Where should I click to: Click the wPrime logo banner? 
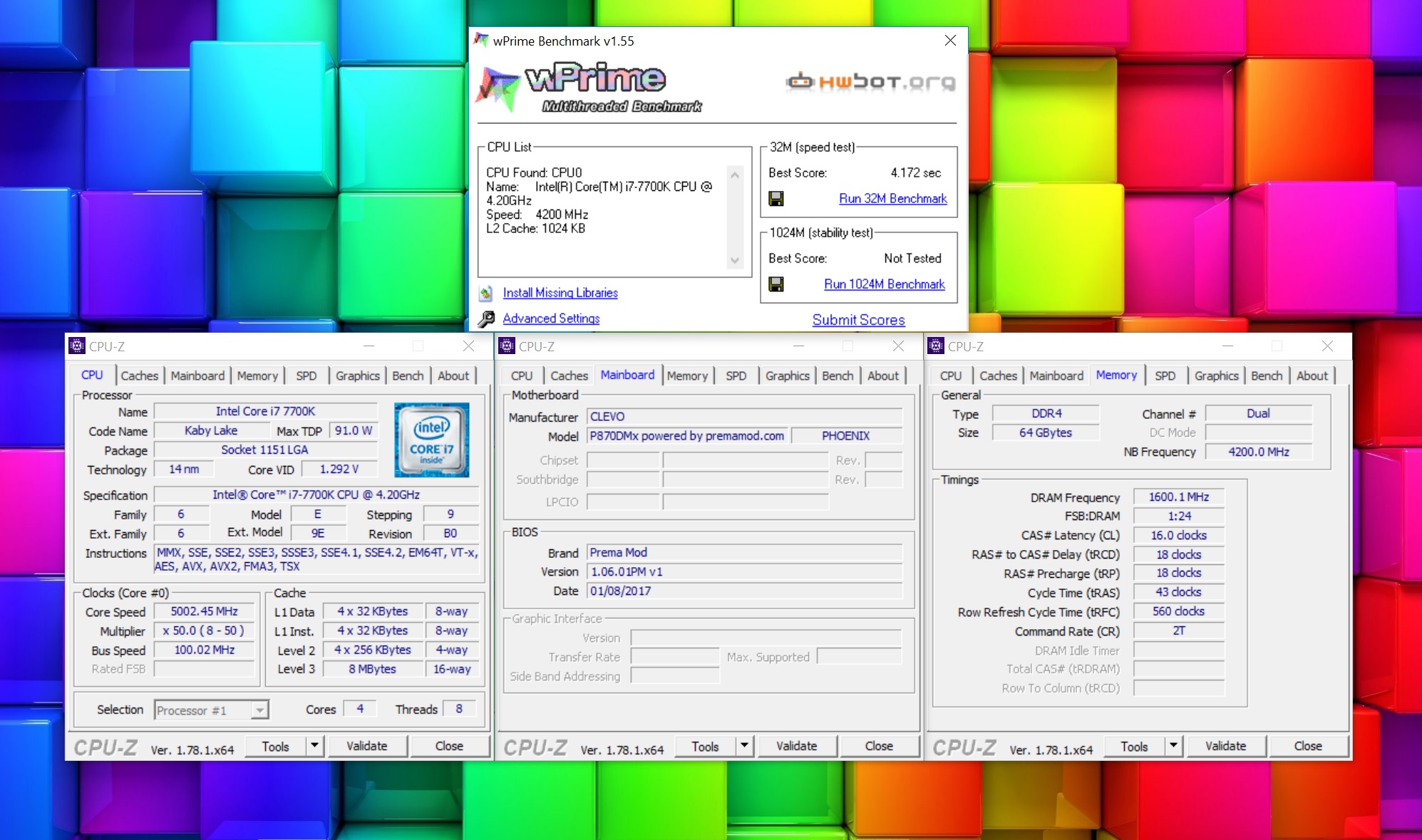589,88
